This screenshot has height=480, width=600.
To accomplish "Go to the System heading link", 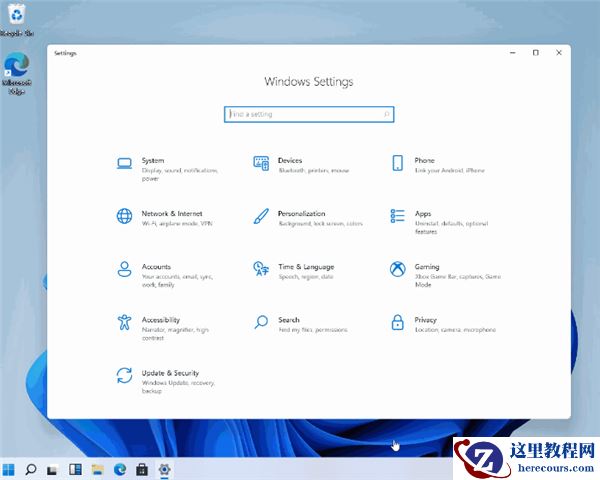I will click(153, 160).
